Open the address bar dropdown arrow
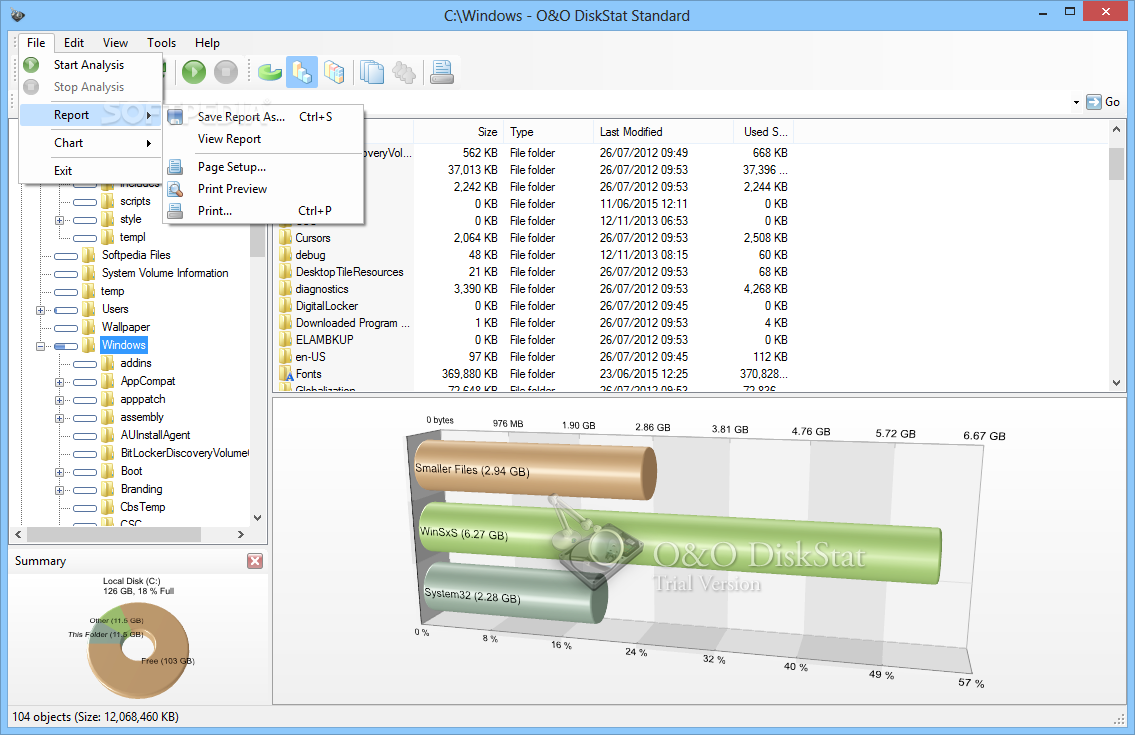 tap(1076, 103)
